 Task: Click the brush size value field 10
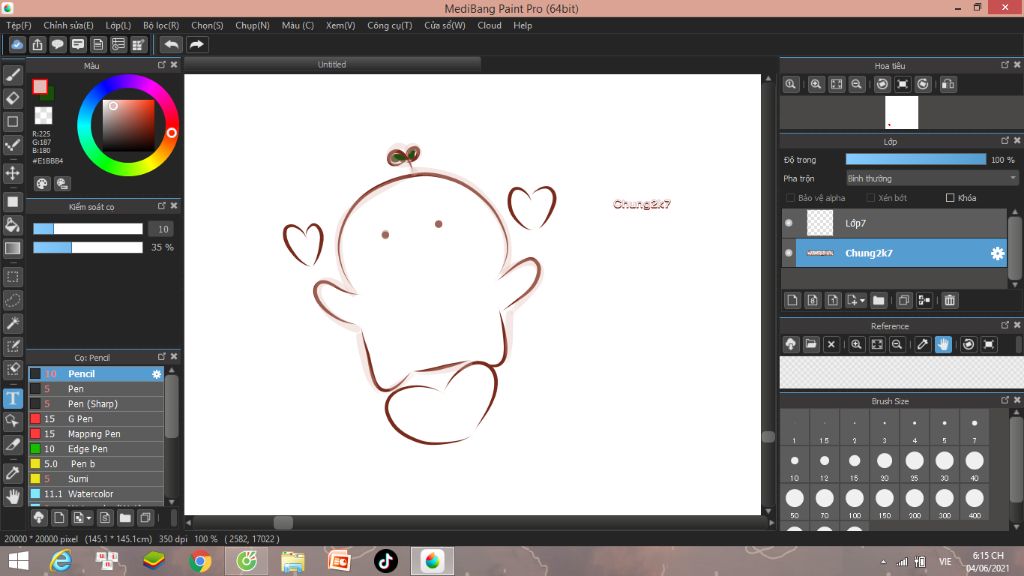(163, 229)
